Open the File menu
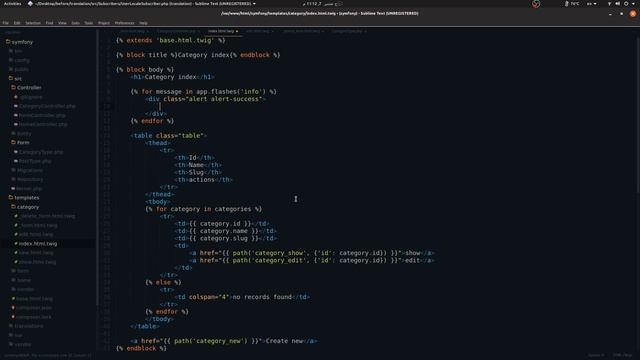 [x=5, y=23]
